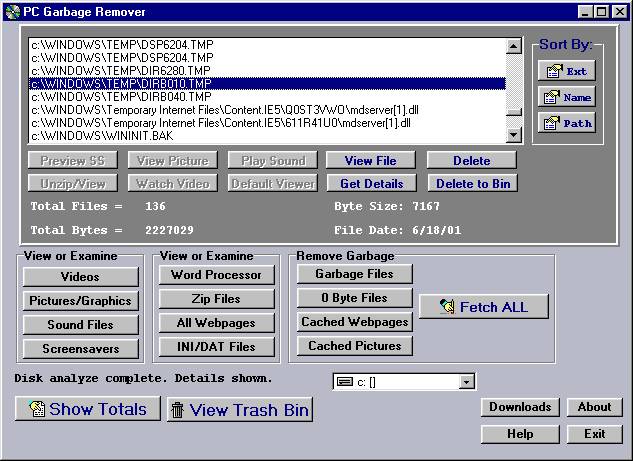Select highlighted DIRB010.TMP entry
The image size is (633, 461).
click(x=267, y=84)
